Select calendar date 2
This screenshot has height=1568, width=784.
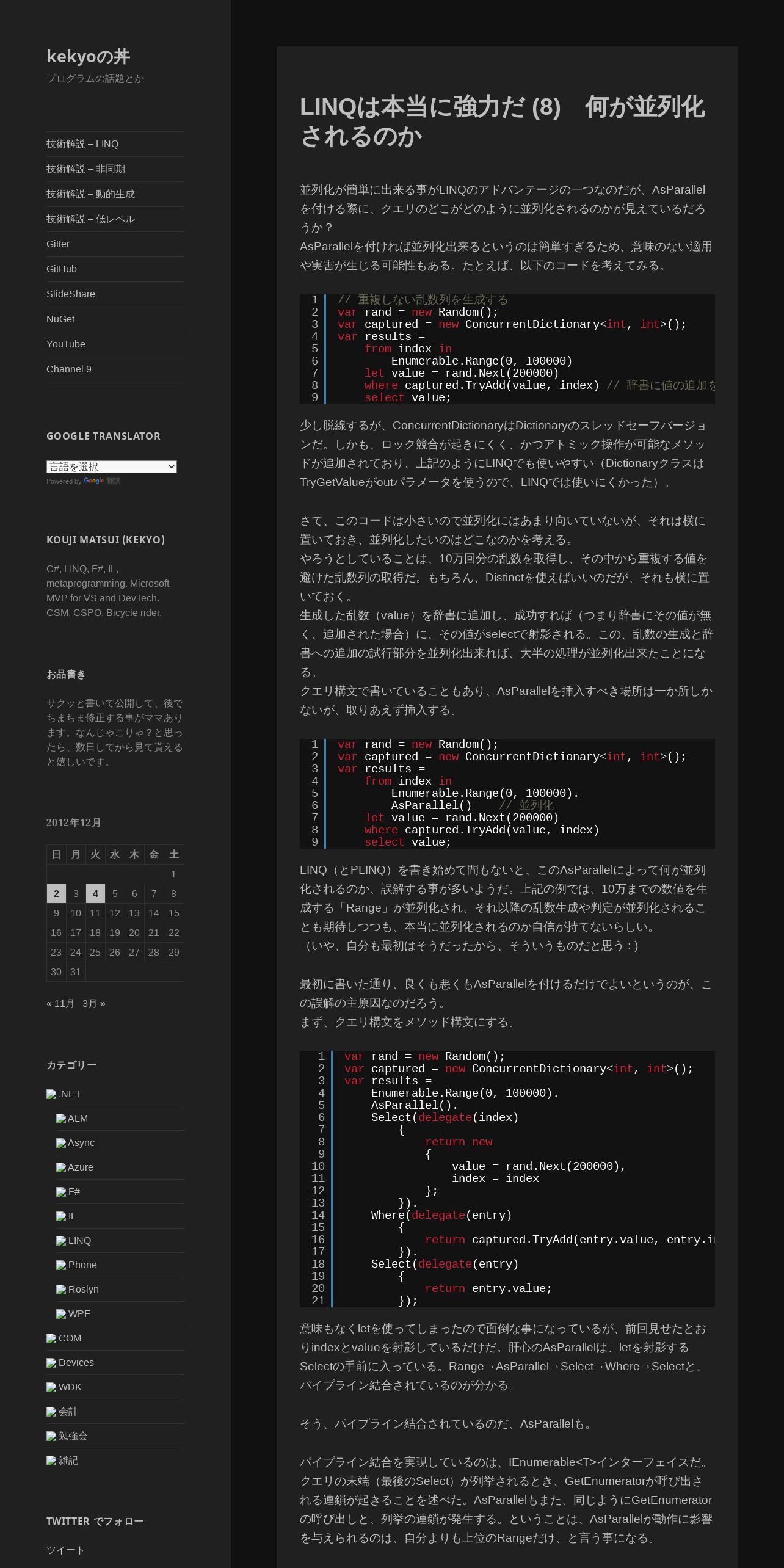click(56, 894)
